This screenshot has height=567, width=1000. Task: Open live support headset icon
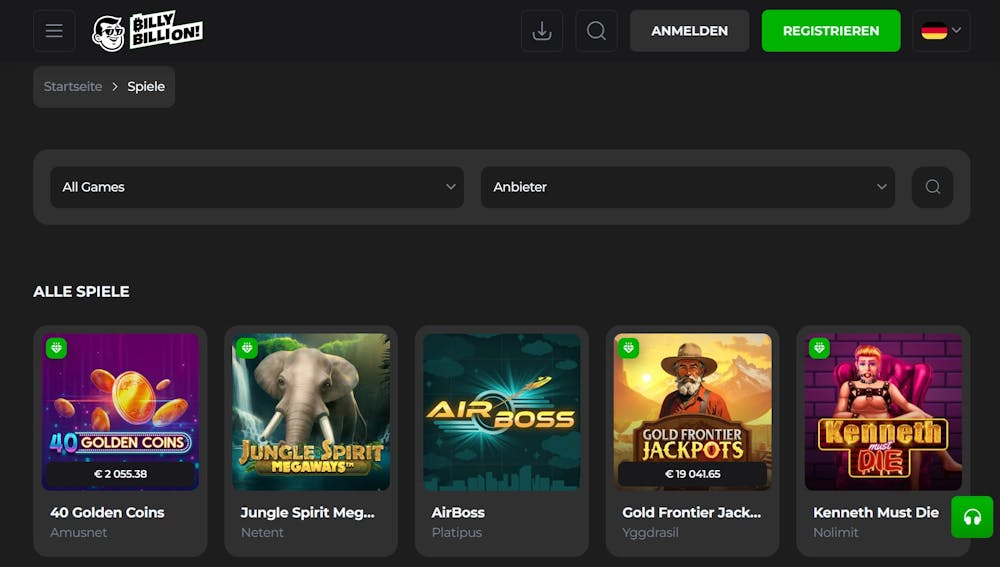coord(972,517)
